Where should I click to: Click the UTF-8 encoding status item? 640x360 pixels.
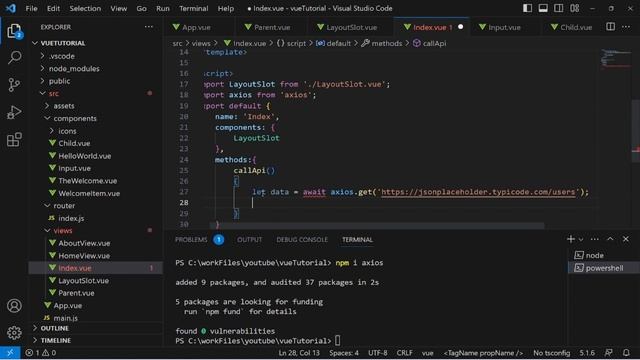coord(378,353)
